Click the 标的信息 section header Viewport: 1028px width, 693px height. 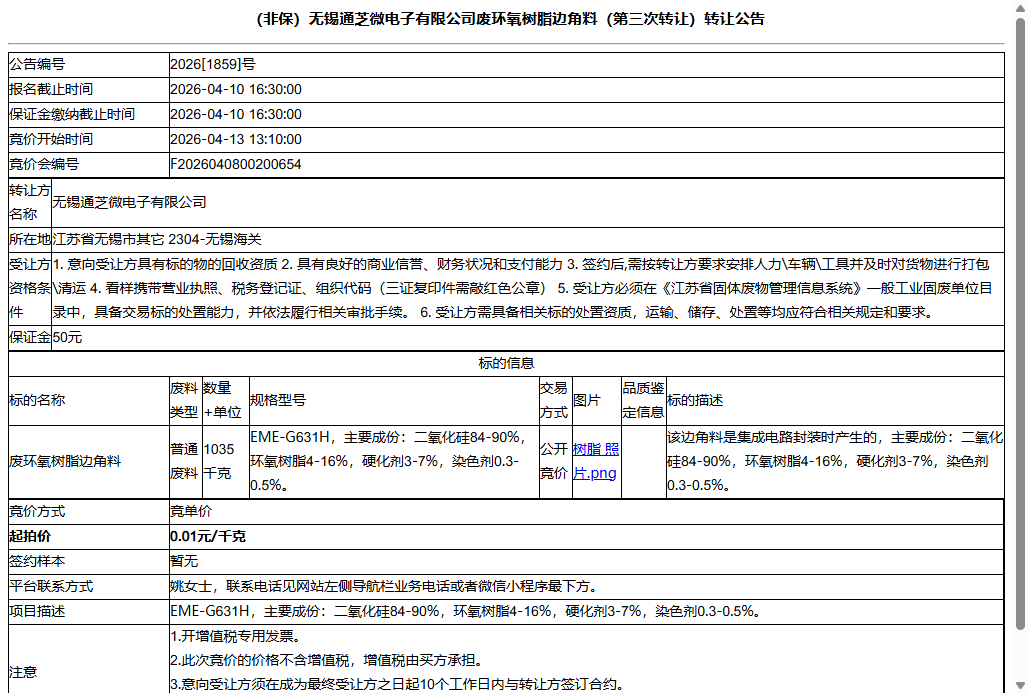coord(506,363)
